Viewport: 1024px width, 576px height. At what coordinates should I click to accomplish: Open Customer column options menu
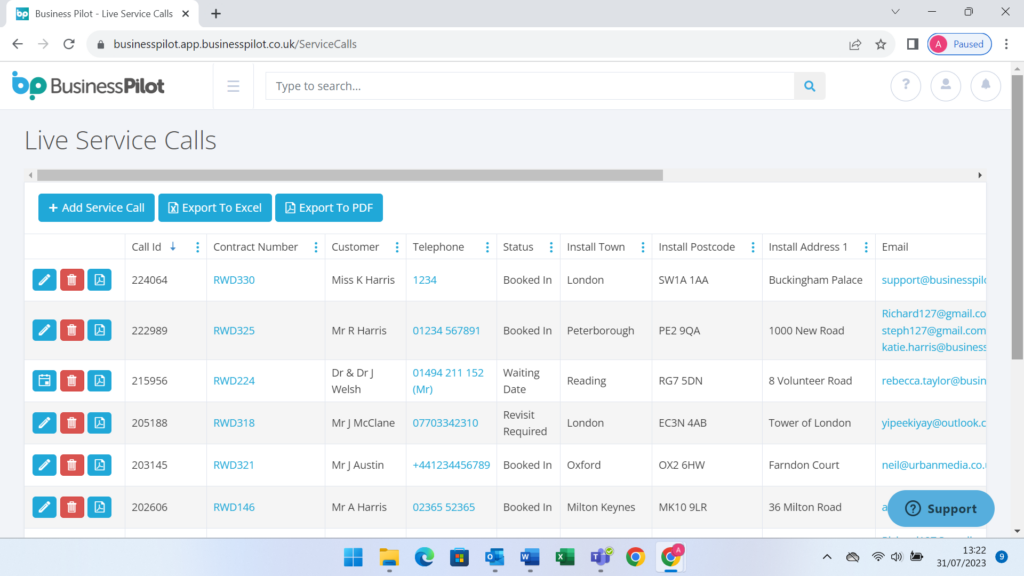(x=397, y=247)
